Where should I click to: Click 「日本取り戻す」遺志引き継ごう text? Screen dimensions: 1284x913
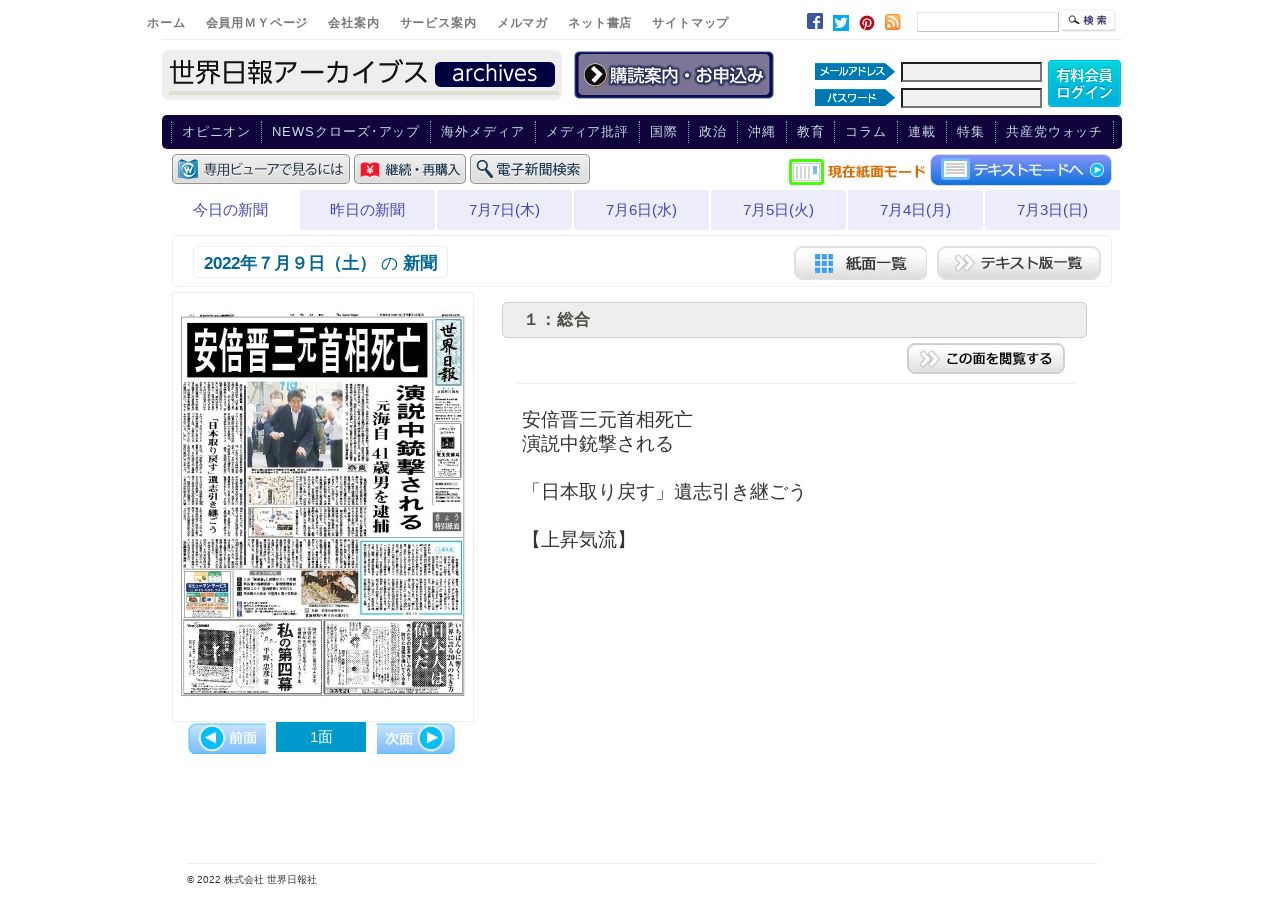tap(664, 492)
